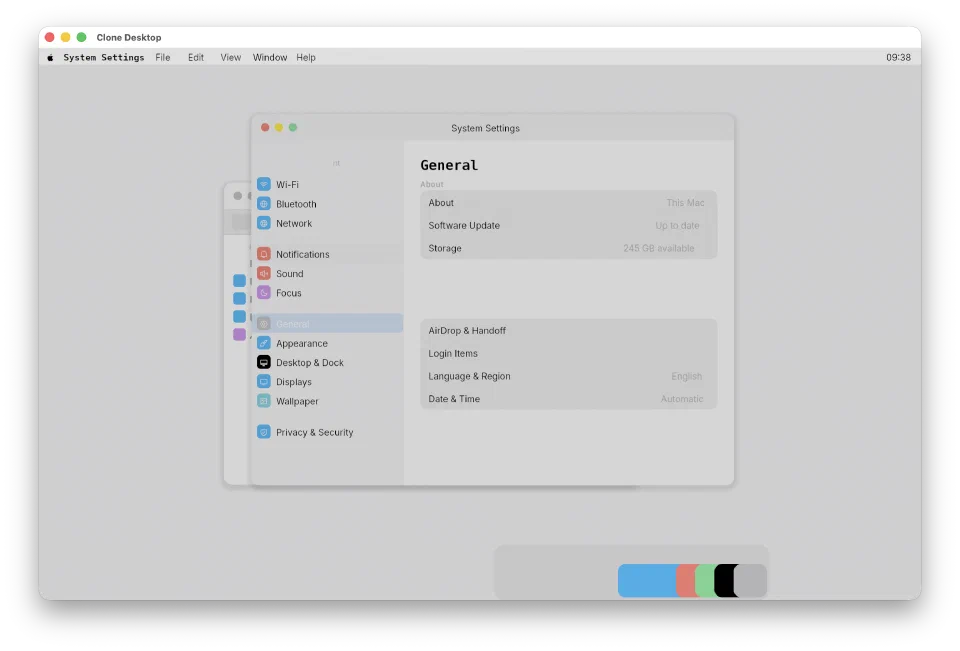Open the Wi-Fi settings icon
Viewport: 960px width, 651px height.
[264, 184]
